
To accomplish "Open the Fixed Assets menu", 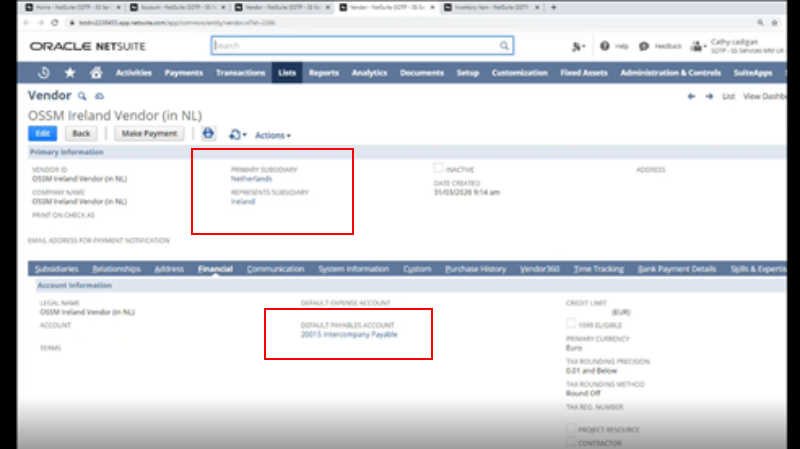I will tap(584, 73).
